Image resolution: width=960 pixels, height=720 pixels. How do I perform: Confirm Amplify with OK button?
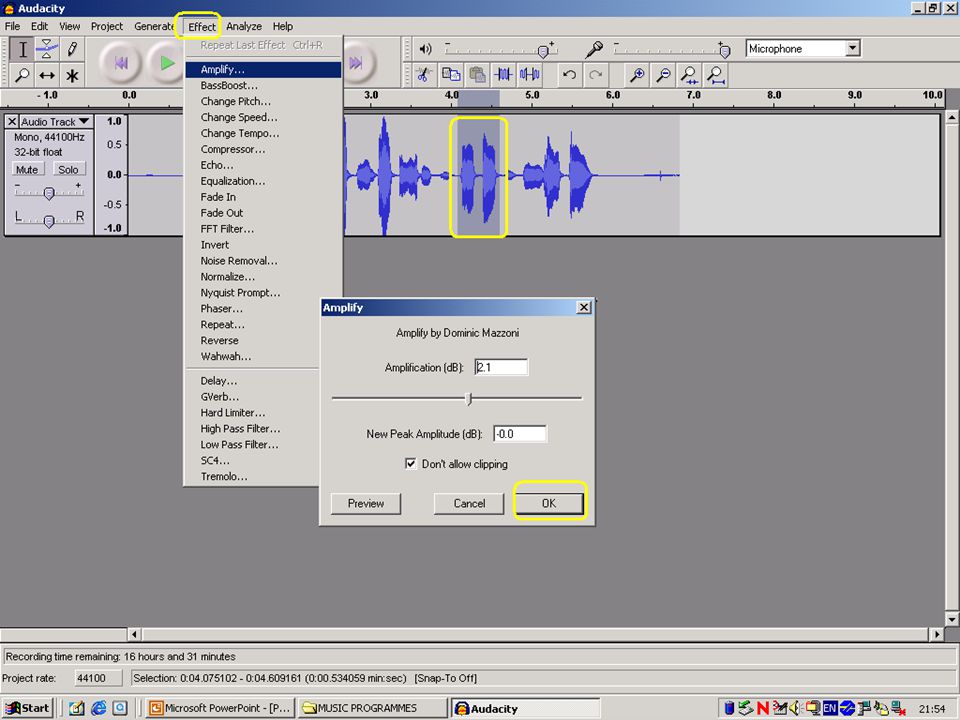[x=549, y=503]
